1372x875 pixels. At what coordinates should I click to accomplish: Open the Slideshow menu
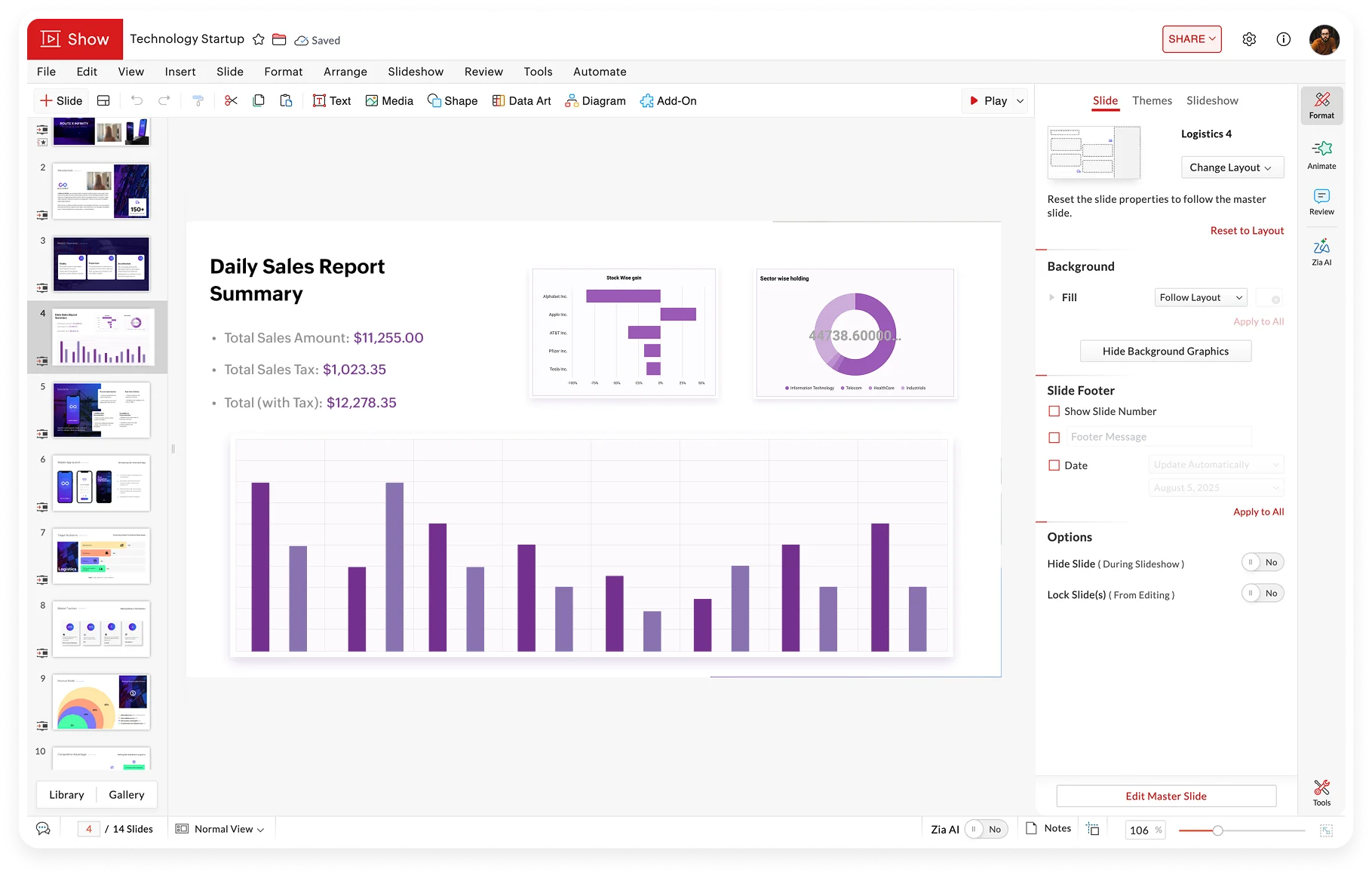[416, 72]
